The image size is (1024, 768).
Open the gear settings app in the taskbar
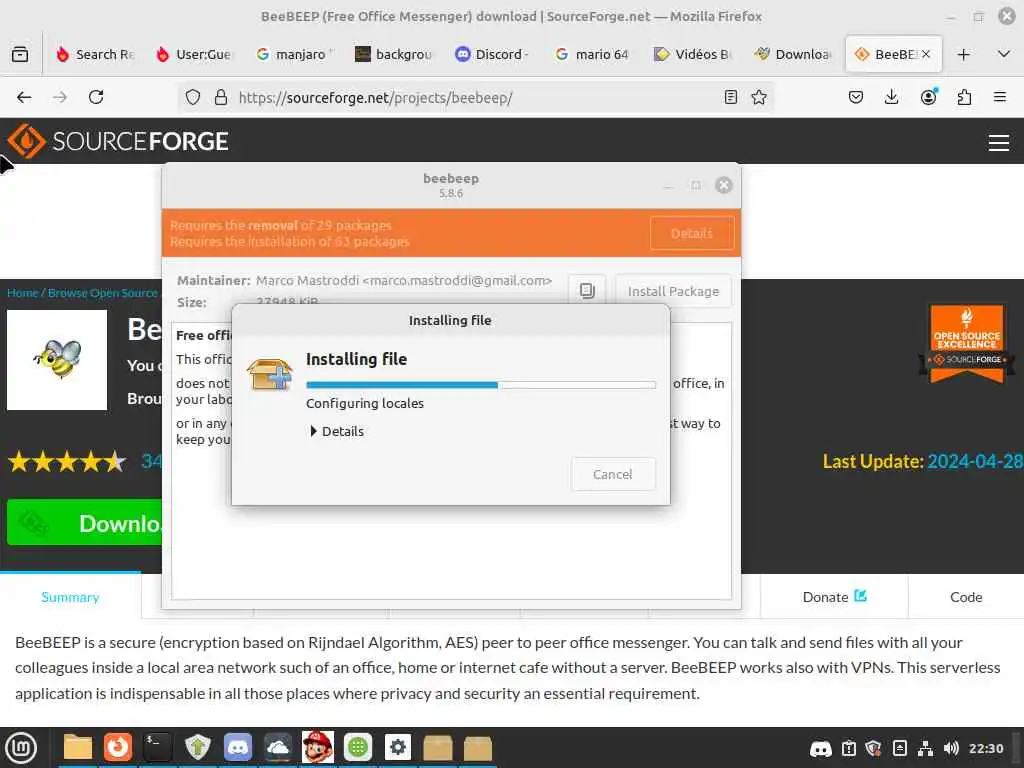[398, 747]
